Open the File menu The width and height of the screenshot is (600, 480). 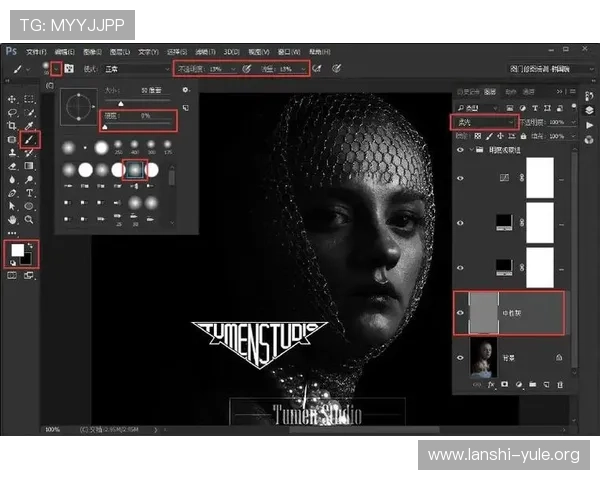pyautogui.click(x=36, y=51)
